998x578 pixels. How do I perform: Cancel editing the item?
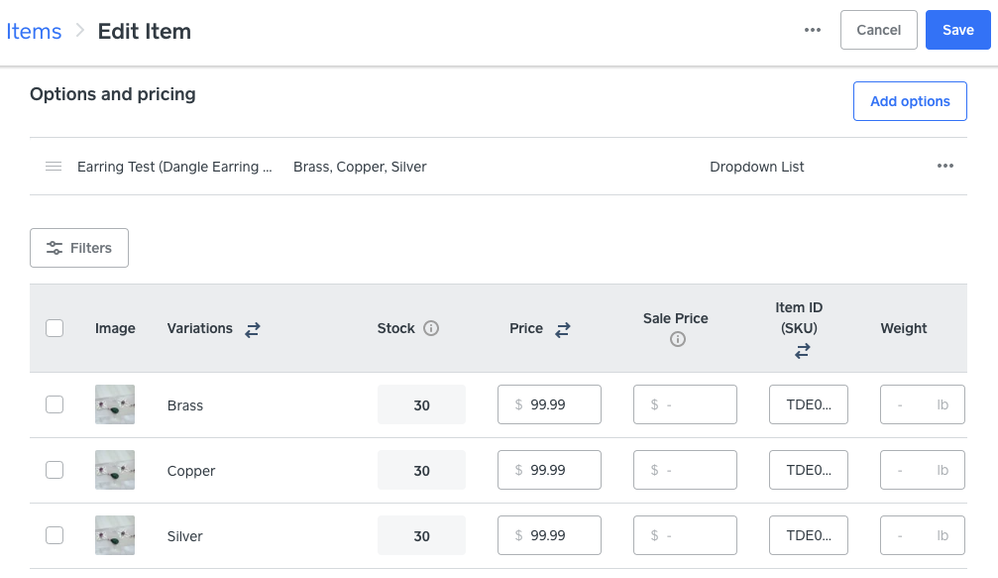(x=878, y=30)
